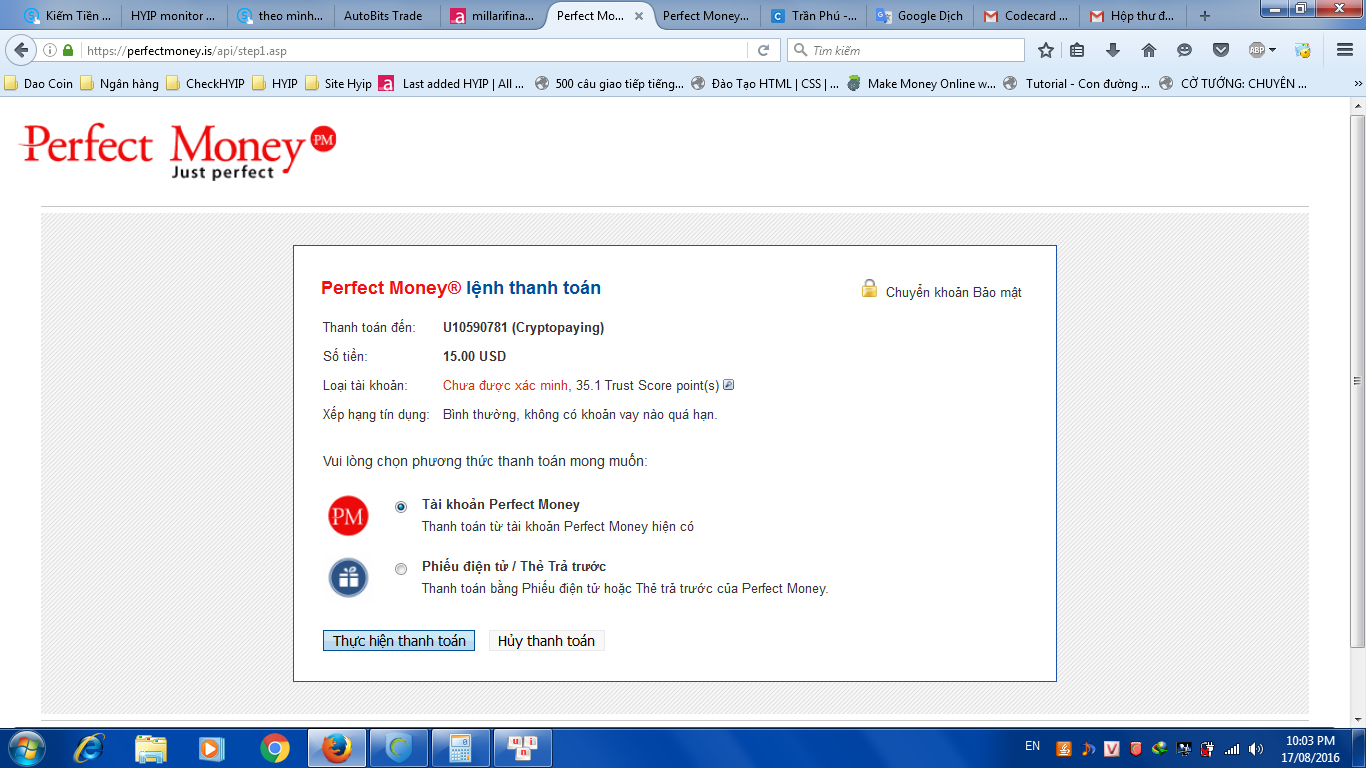Click the secure transfer padlock icon
Viewport: 1366px width, 768px height.
pos(869,289)
